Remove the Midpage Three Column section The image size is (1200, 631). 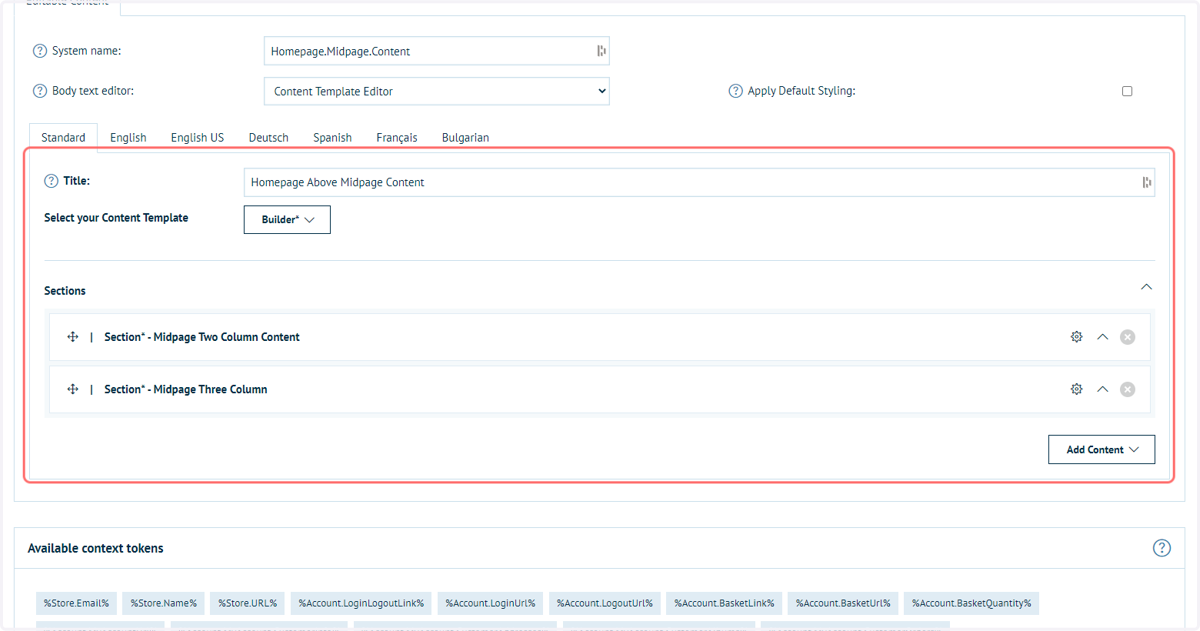click(1127, 389)
